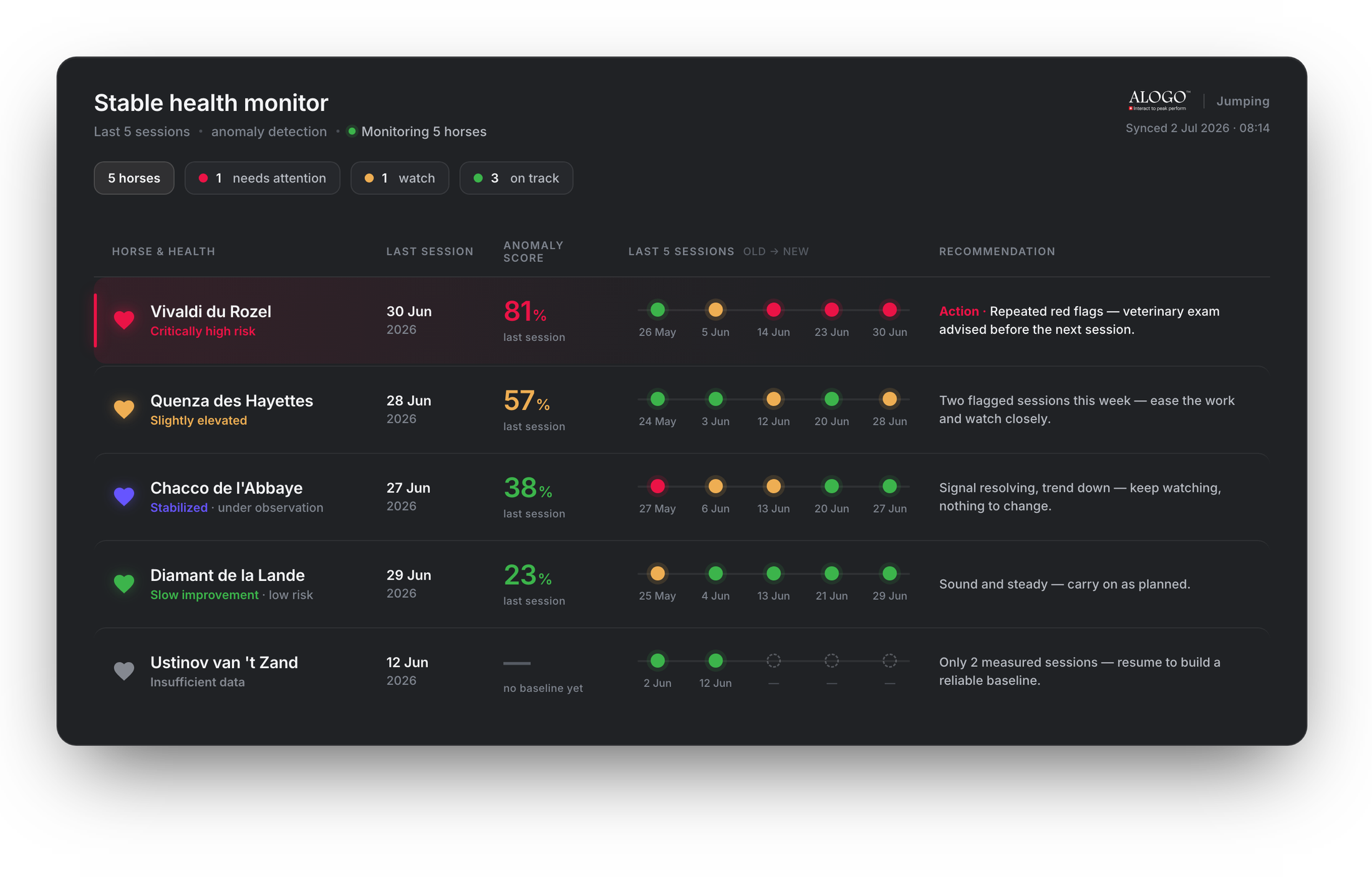Click the purple heart icon for Chacco de l'Abbaye
The image size is (1372, 882).
click(x=124, y=496)
